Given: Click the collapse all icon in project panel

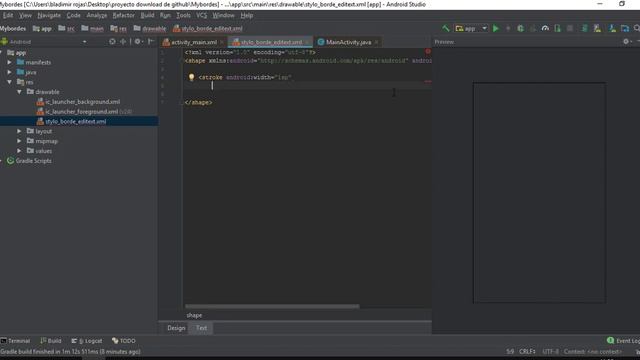Looking at the screenshot, I should (x=123, y=42).
